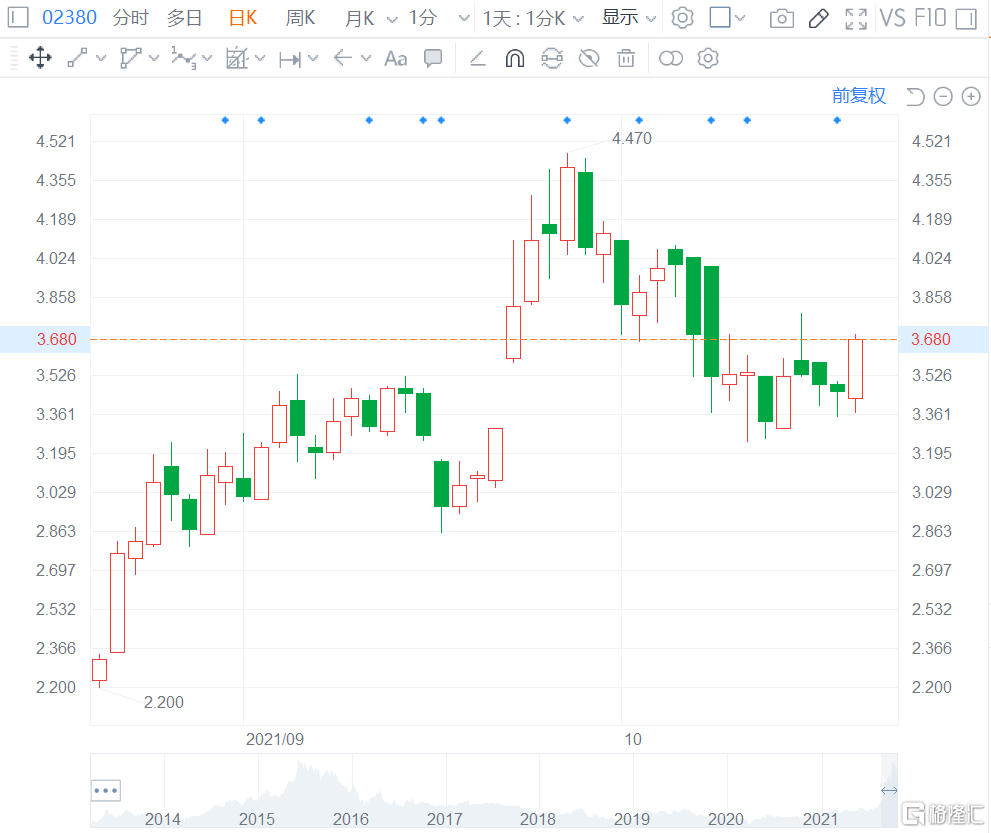Zoom out chart with minus circle

click(x=943, y=96)
